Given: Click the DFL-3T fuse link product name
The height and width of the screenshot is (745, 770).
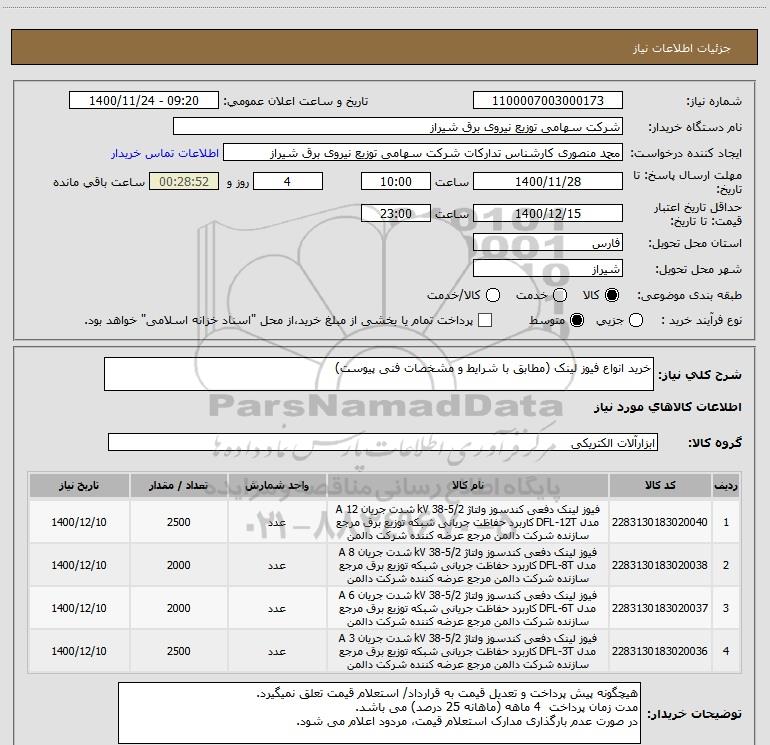Looking at the screenshot, I should (468, 651).
